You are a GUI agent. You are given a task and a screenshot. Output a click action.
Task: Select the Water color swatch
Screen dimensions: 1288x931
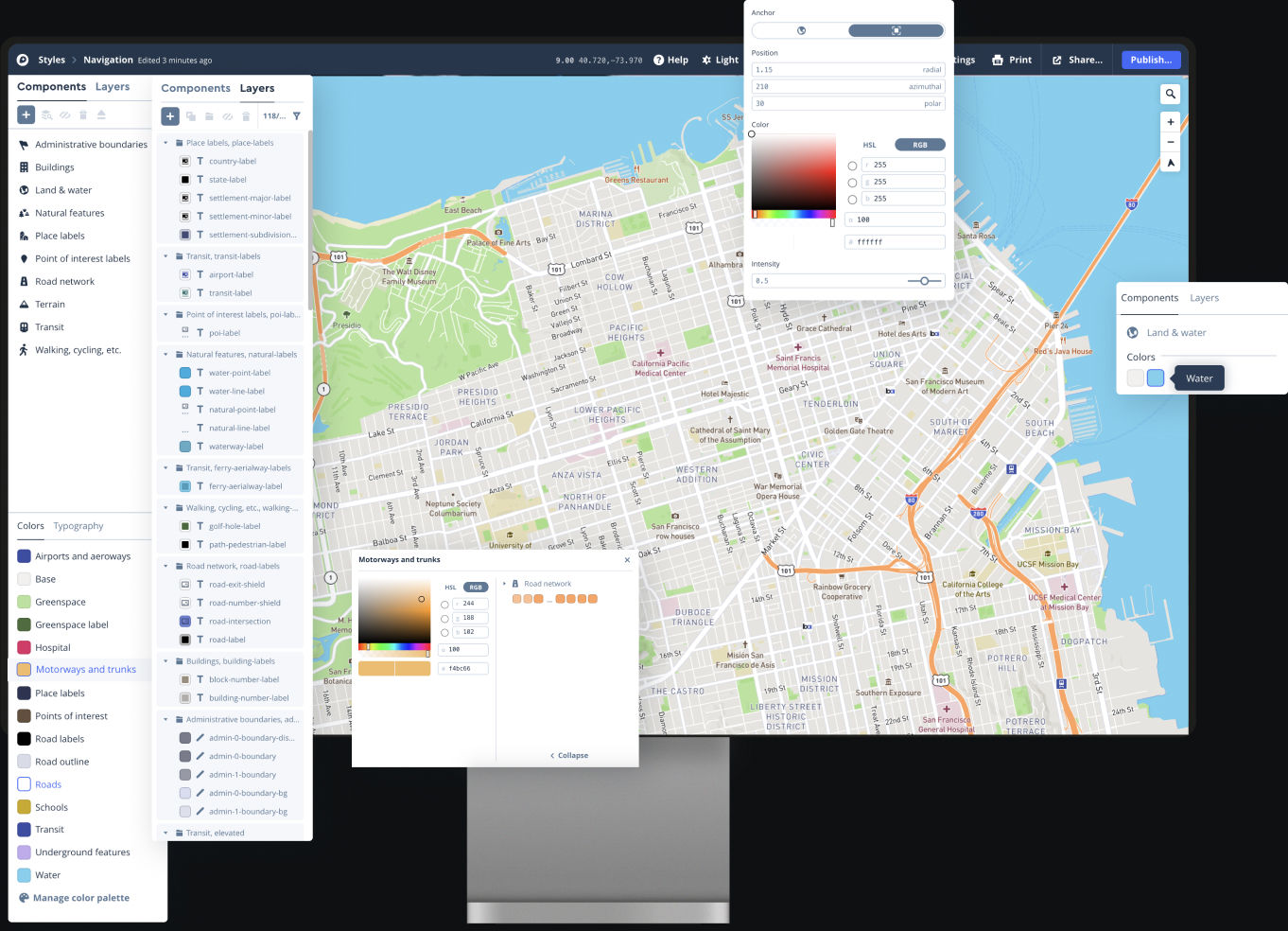pyautogui.click(x=1155, y=378)
